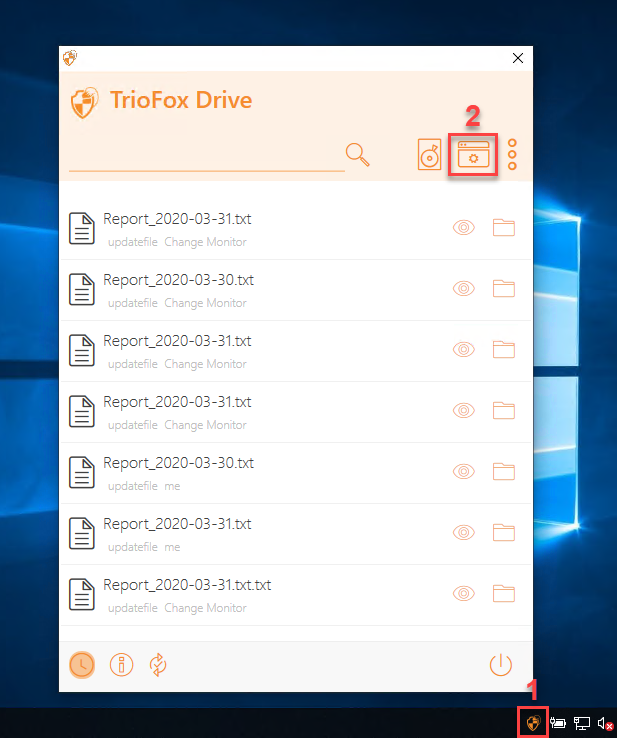This screenshot has width=617, height=738.
Task: Click the TrioFox shield logo in header
Action: pos(84,103)
